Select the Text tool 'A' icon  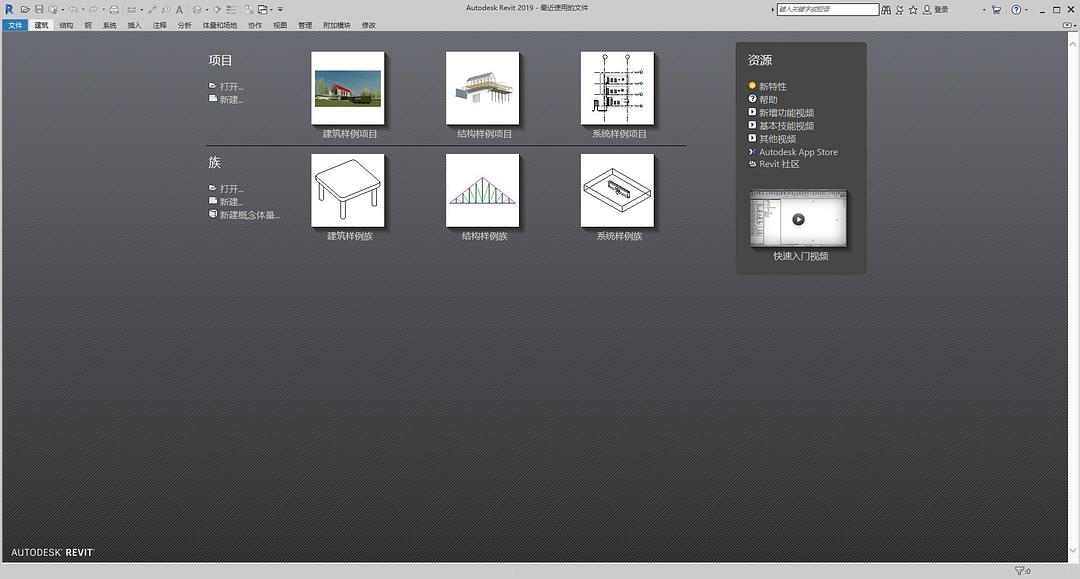[179, 9]
